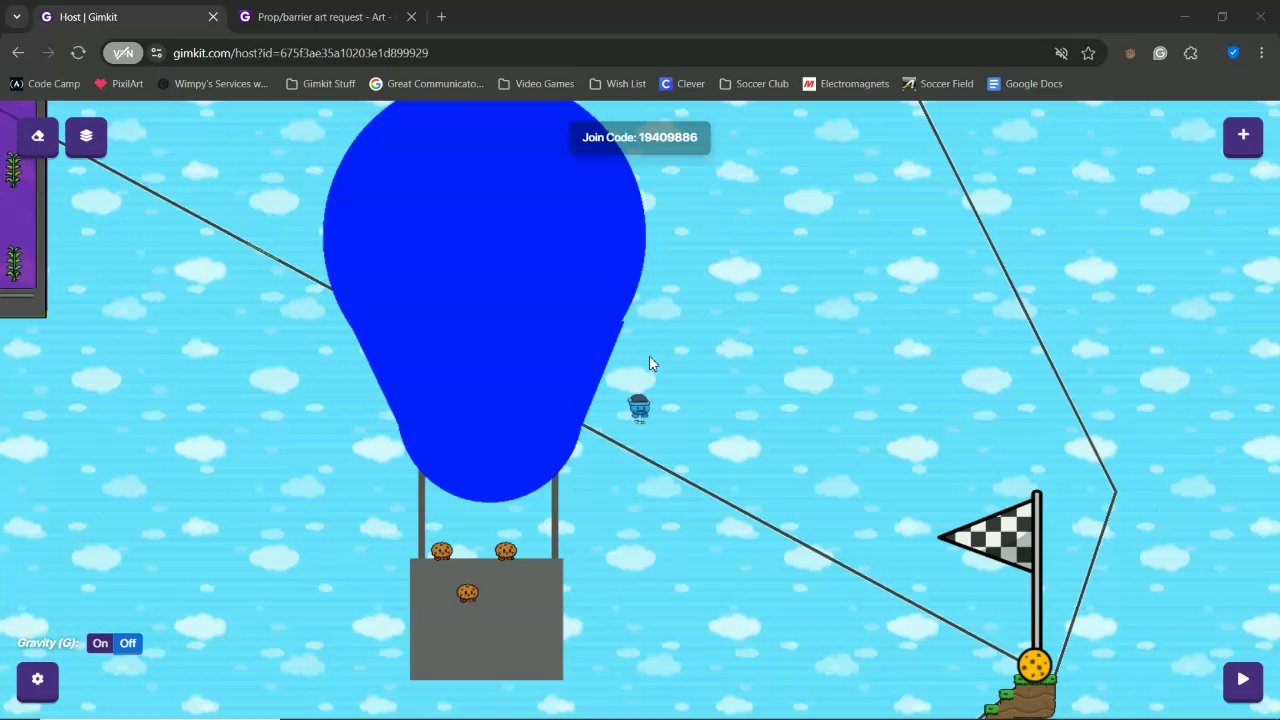The image size is (1280, 720).
Task: Click the Join Code 19409886 label
Action: pyautogui.click(x=640, y=138)
